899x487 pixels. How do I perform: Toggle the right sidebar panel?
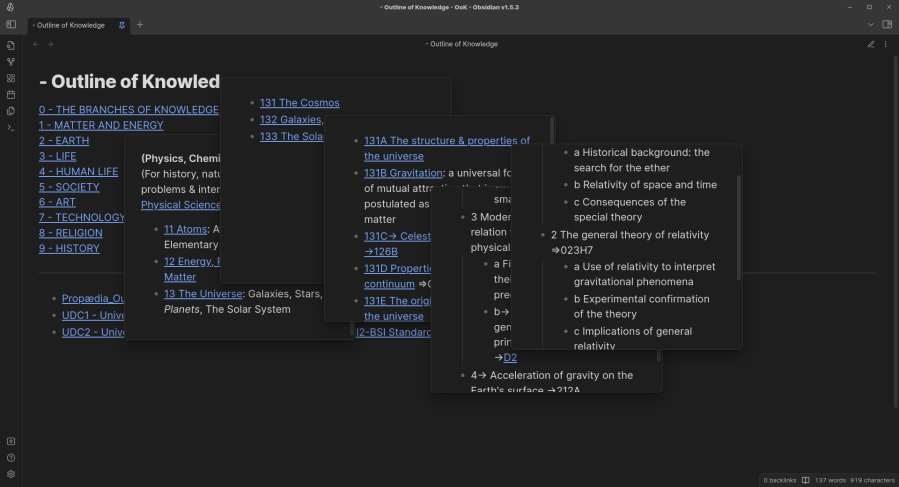[x=887, y=24]
